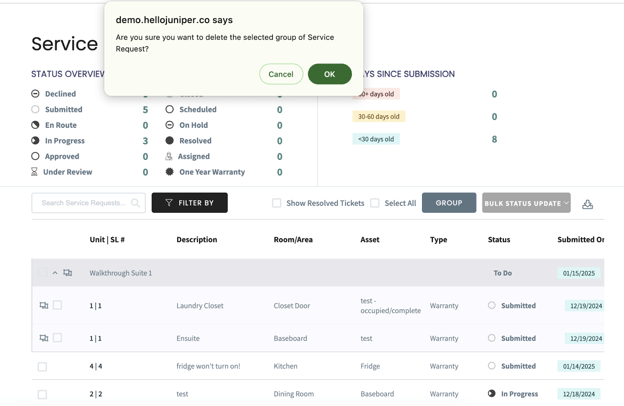Open the Filter By options
The height and width of the screenshot is (406, 624).
(189, 203)
